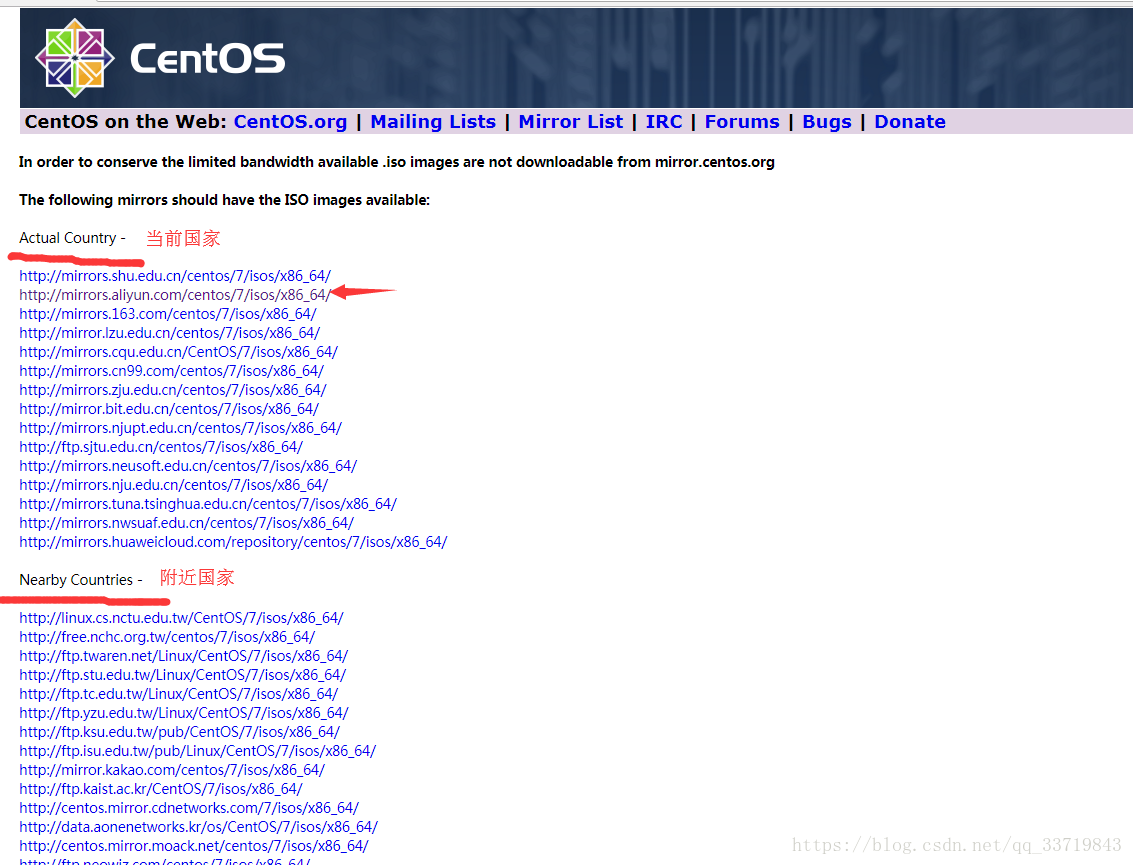Open the IRC link
The image size is (1133, 865).
coord(663,121)
